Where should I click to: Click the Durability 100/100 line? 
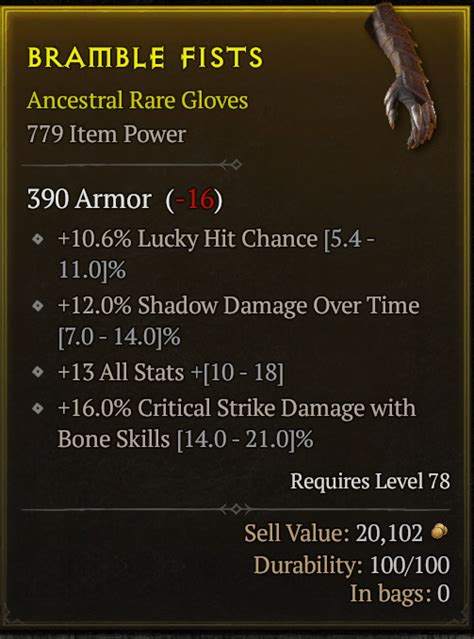[352, 565]
